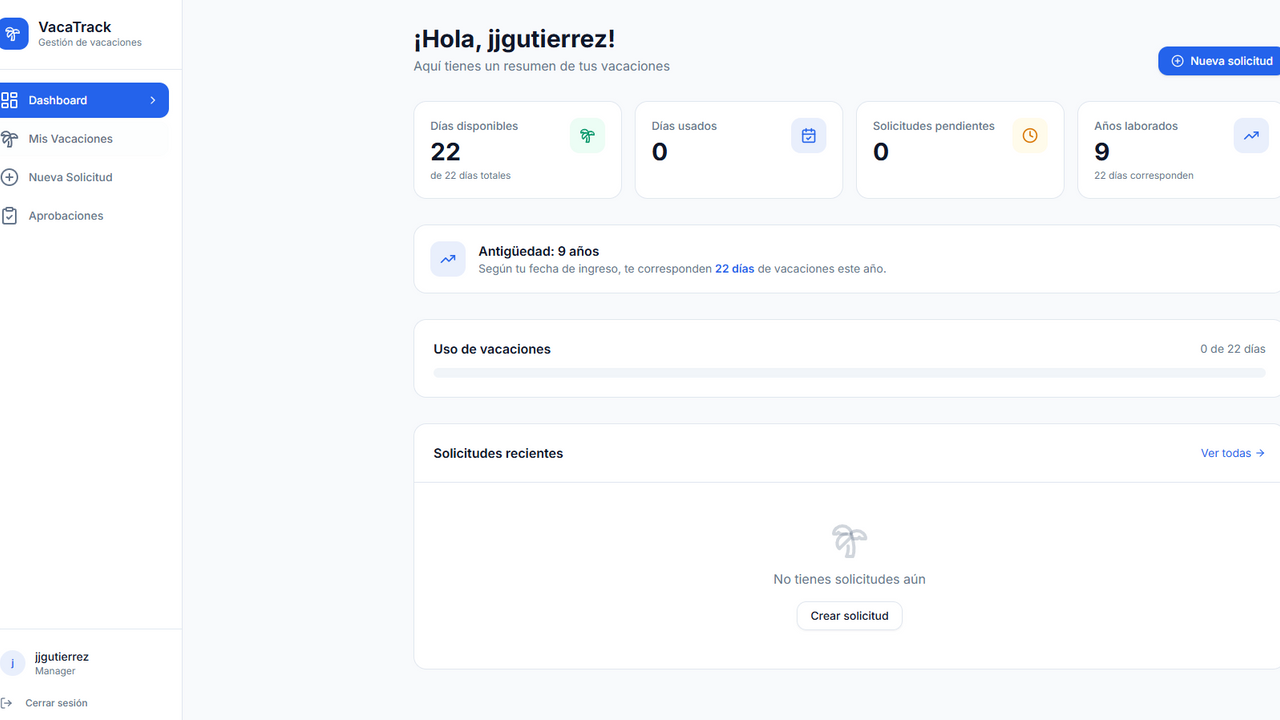The image size is (1280, 720).
Task: Click the calendar-check icon in Días usados card
Action: click(808, 136)
